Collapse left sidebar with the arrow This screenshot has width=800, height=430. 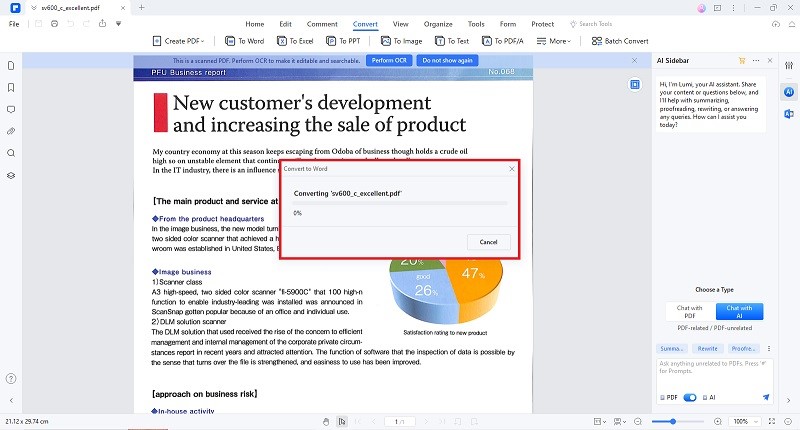click(x=11, y=400)
